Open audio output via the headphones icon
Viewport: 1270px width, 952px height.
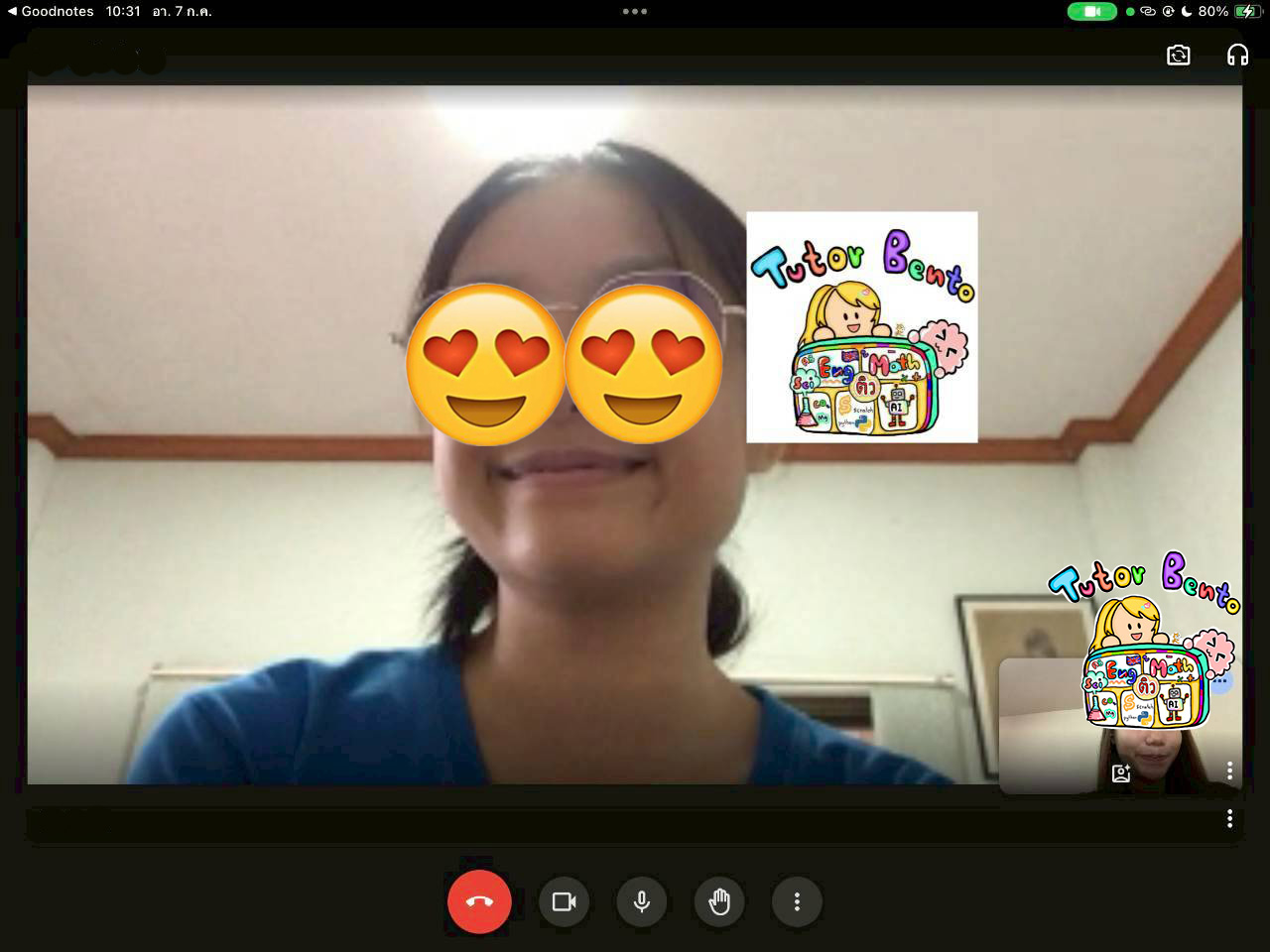pyautogui.click(x=1237, y=56)
